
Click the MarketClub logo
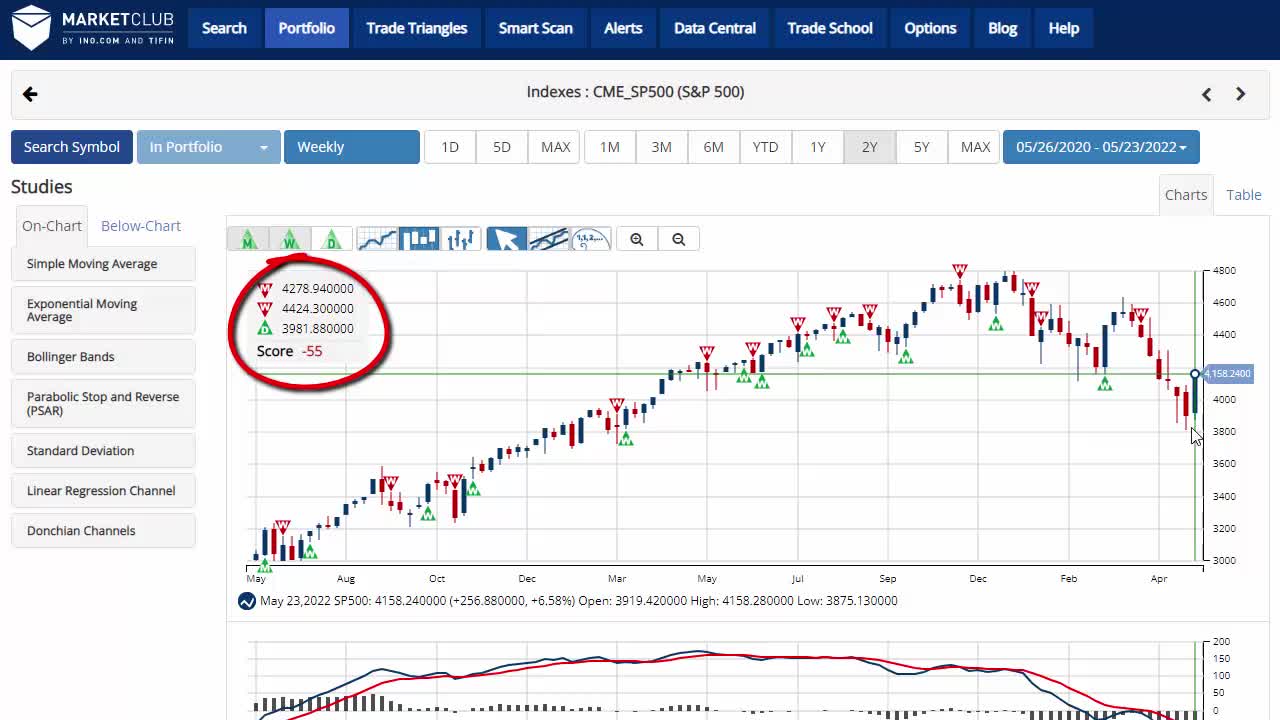click(93, 28)
